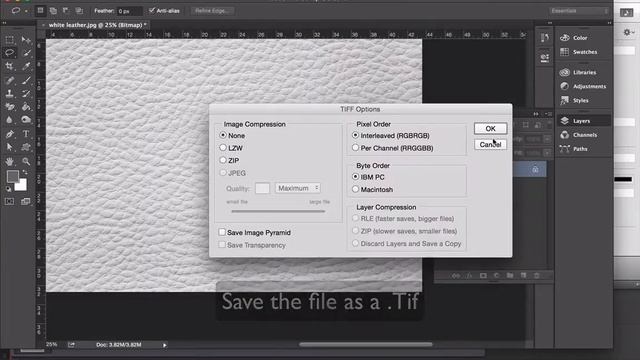The image size is (640, 360).
Task: Open the status bar info arrow menu
Action: pos(164,345)
